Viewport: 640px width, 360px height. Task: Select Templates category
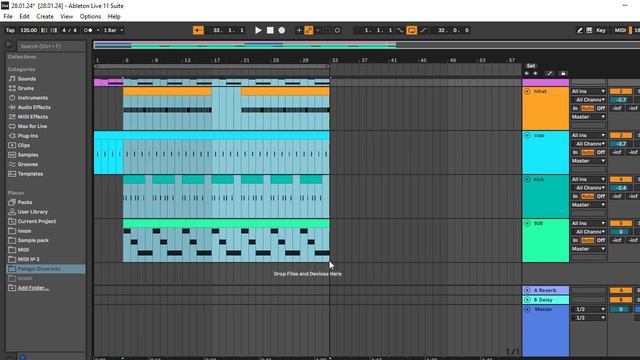30,174
